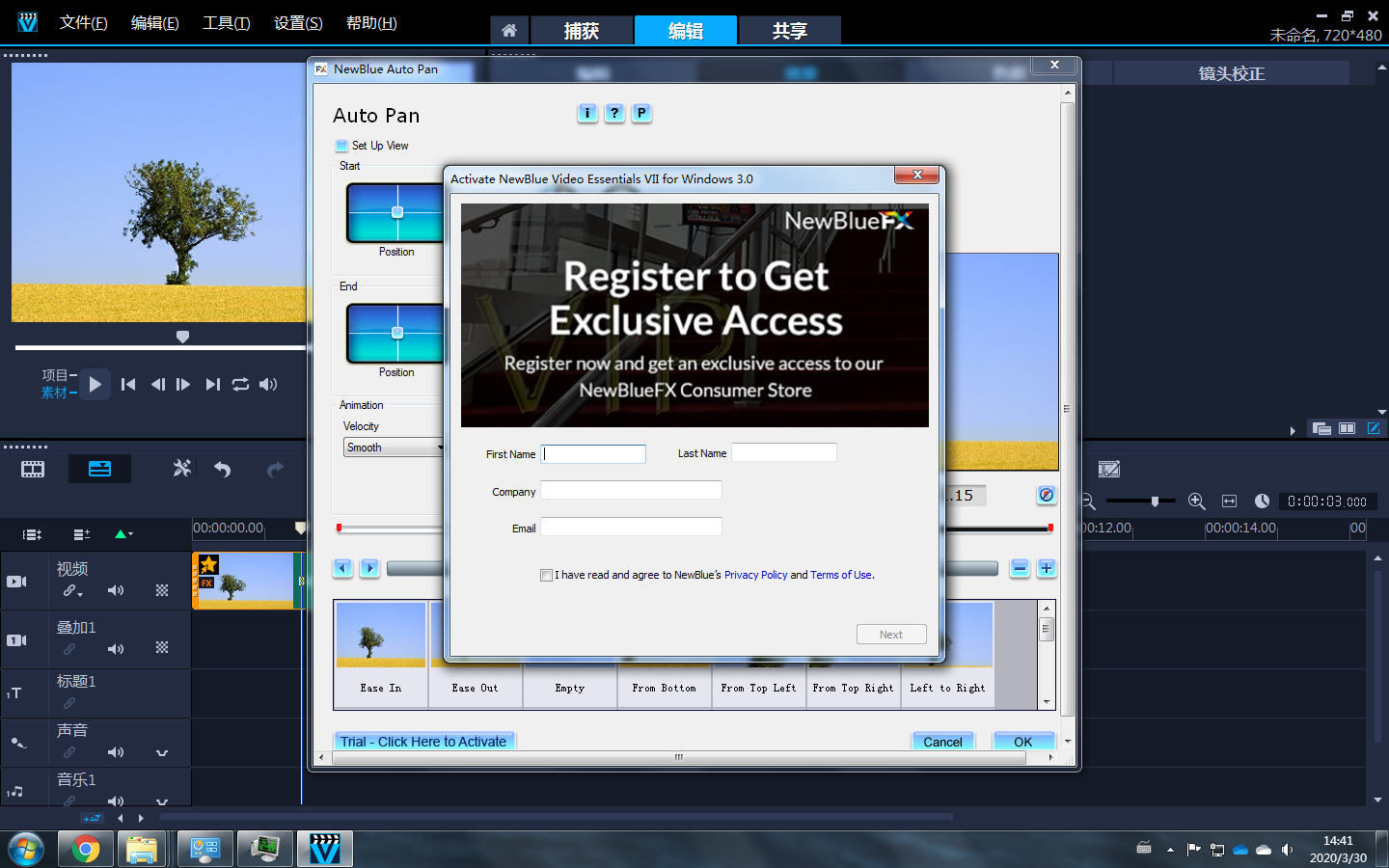Show all visible tracks icon
This screenshot has height=868, width=1389.
[32, 533]
